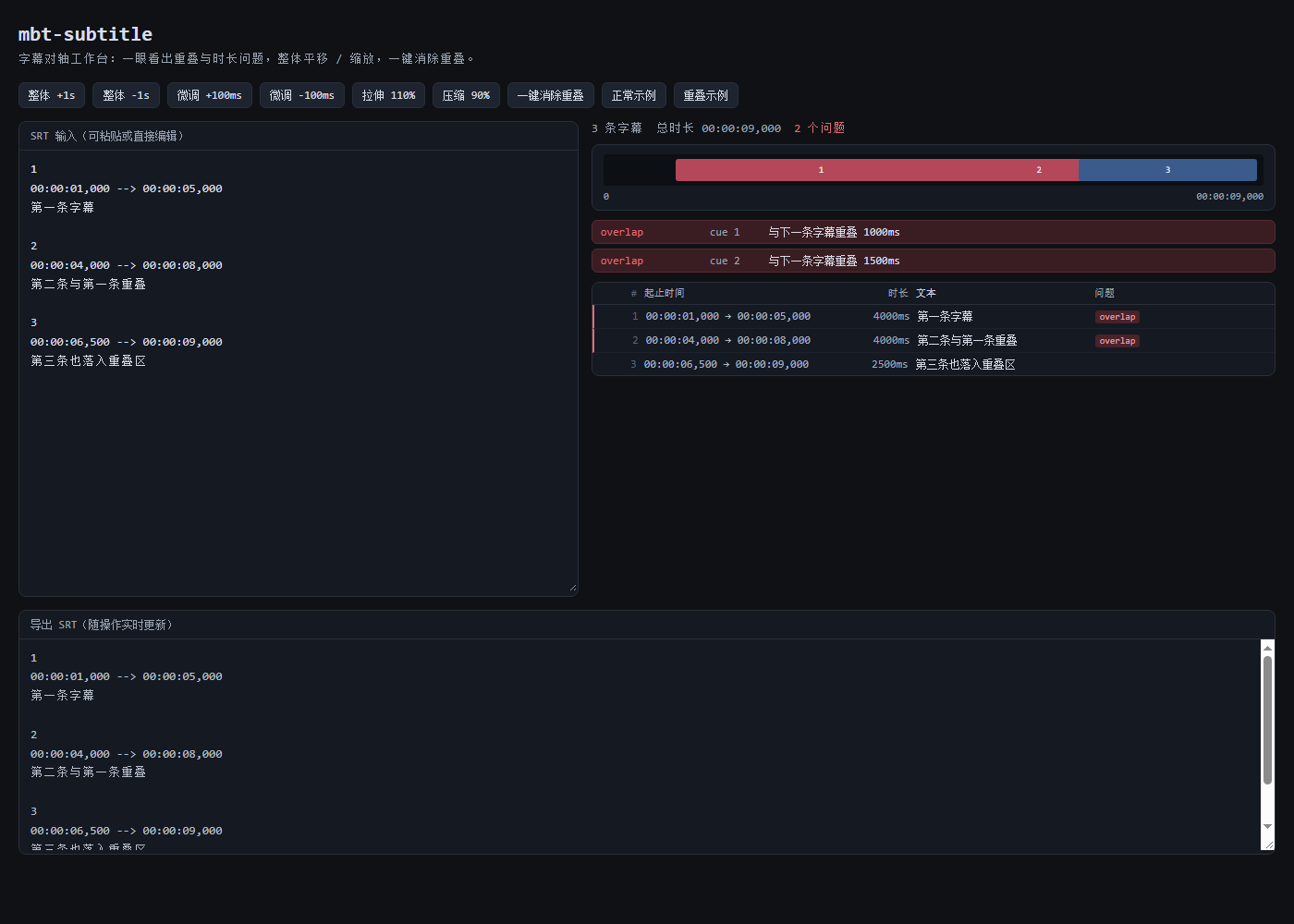Click the overlap badge in row 1

tap(1117, 317)
